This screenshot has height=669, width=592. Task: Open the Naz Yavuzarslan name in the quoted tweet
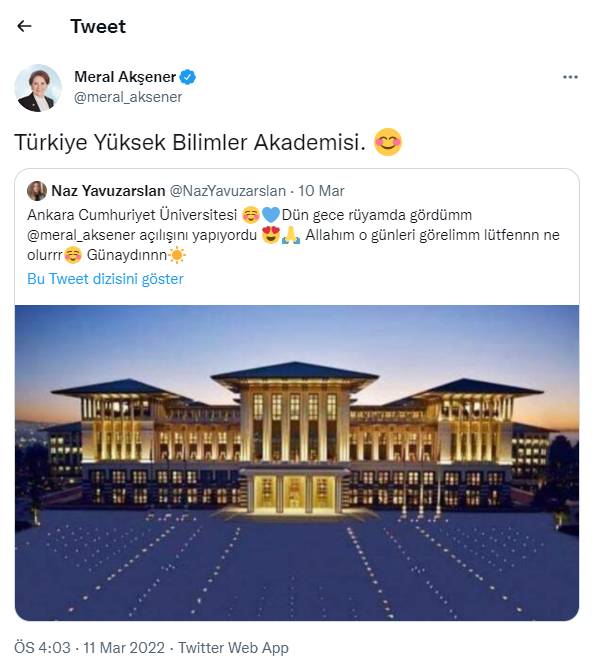[108, 191]
